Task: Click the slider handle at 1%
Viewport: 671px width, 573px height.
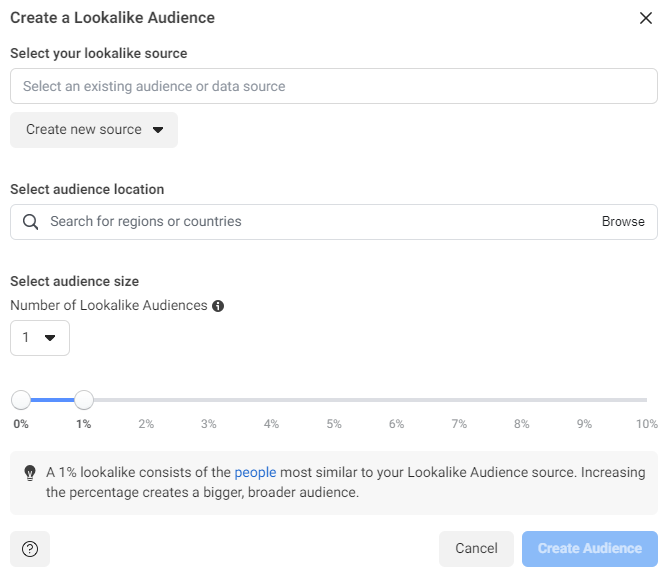Action: [84, 400]
